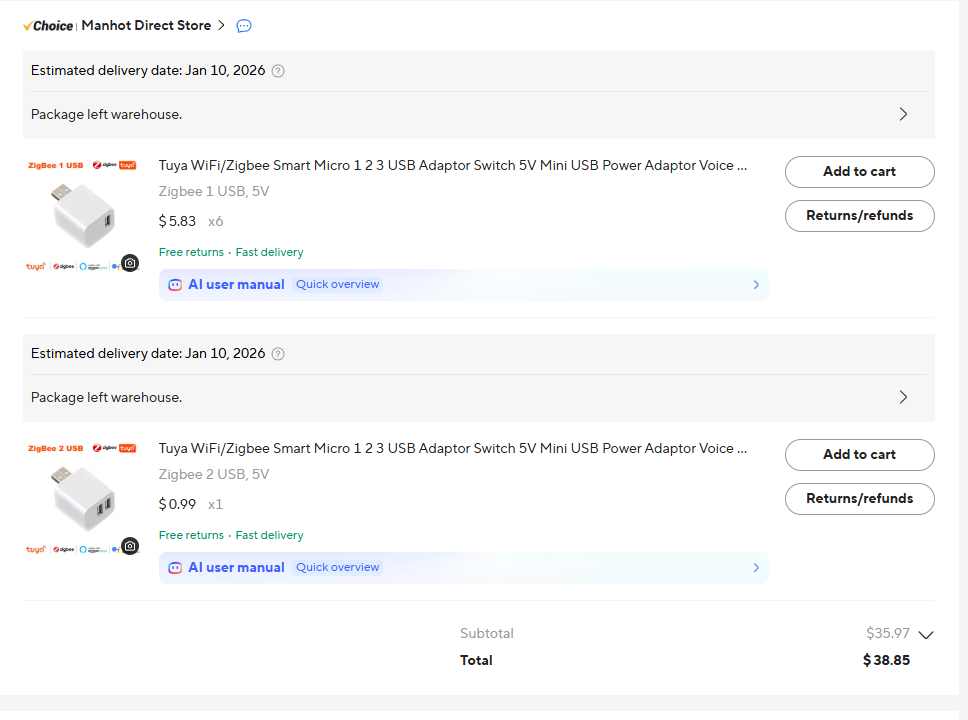Click the AI manual robot icon for Zigbee 1 USB
This screenshot has height=720, width=968.
175,285
